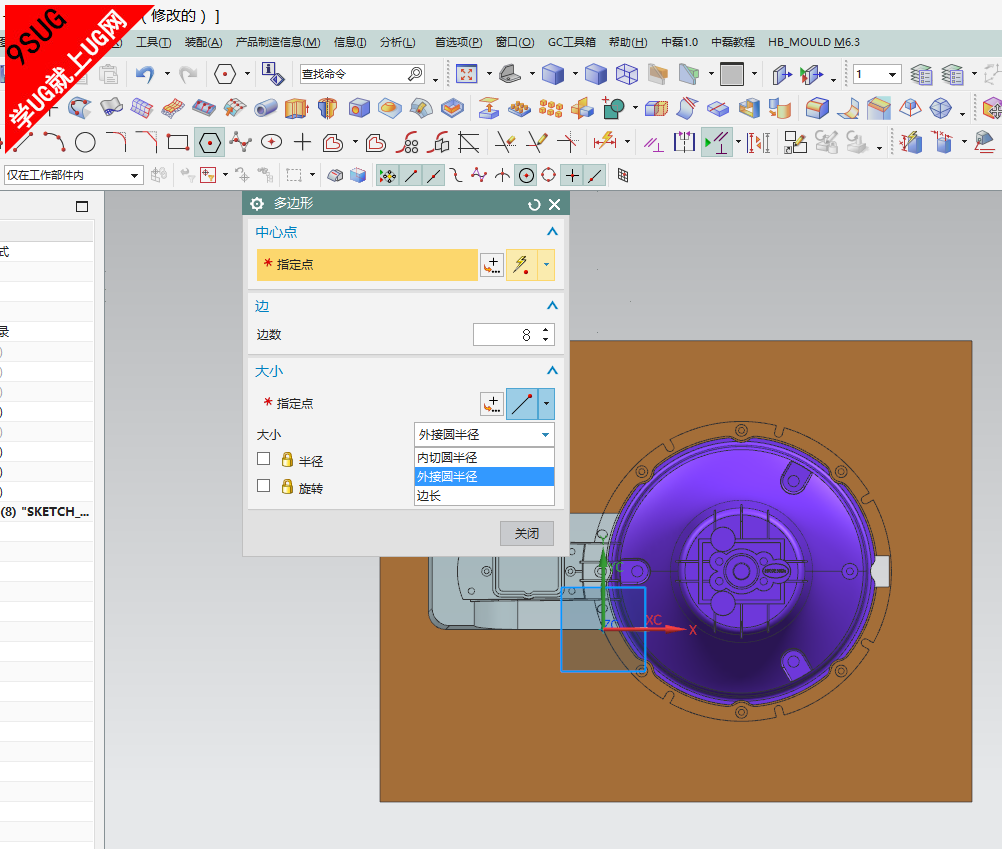Click the Pattern Curve icon
Viewport: 1002px width, 849px height.
point(407,142)
